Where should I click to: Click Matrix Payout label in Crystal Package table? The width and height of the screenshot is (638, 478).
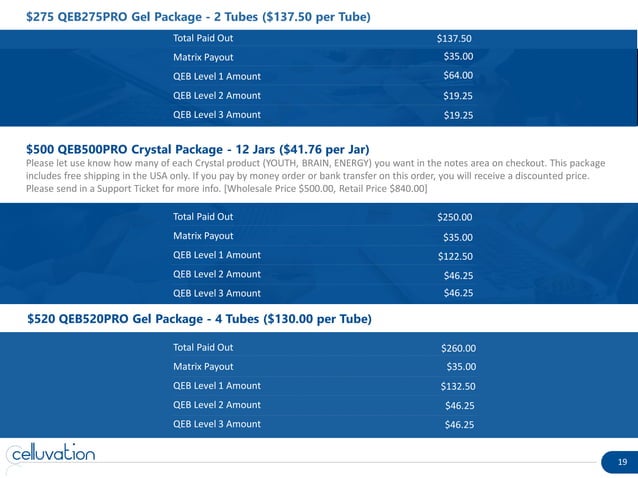pyautogui.click(x=203, y=236)
